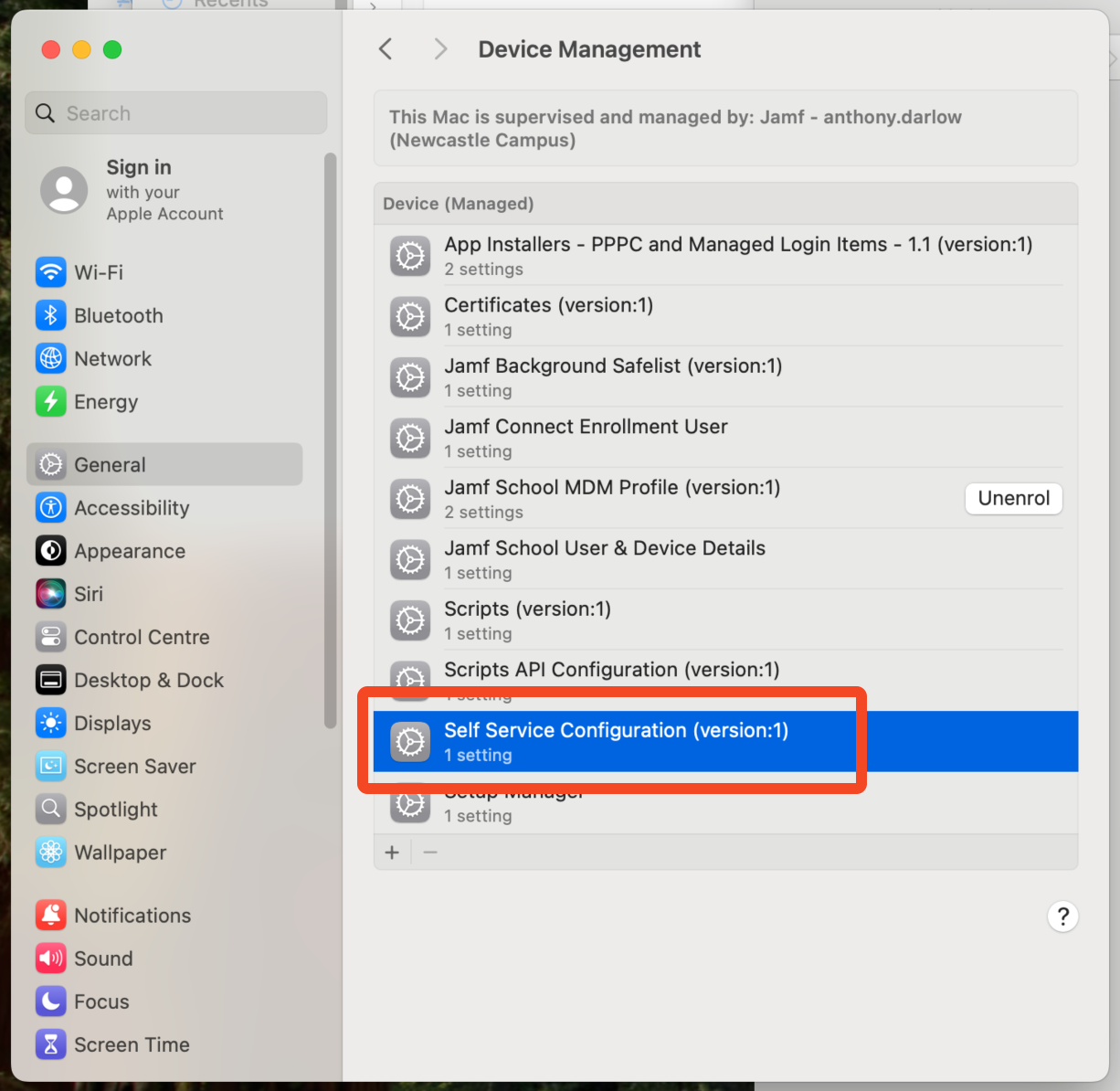Image resolution: width=1120 pixels, height=1091 pixels.
Task: Click the App Installers profile gear icon
Action: point(410,256)
